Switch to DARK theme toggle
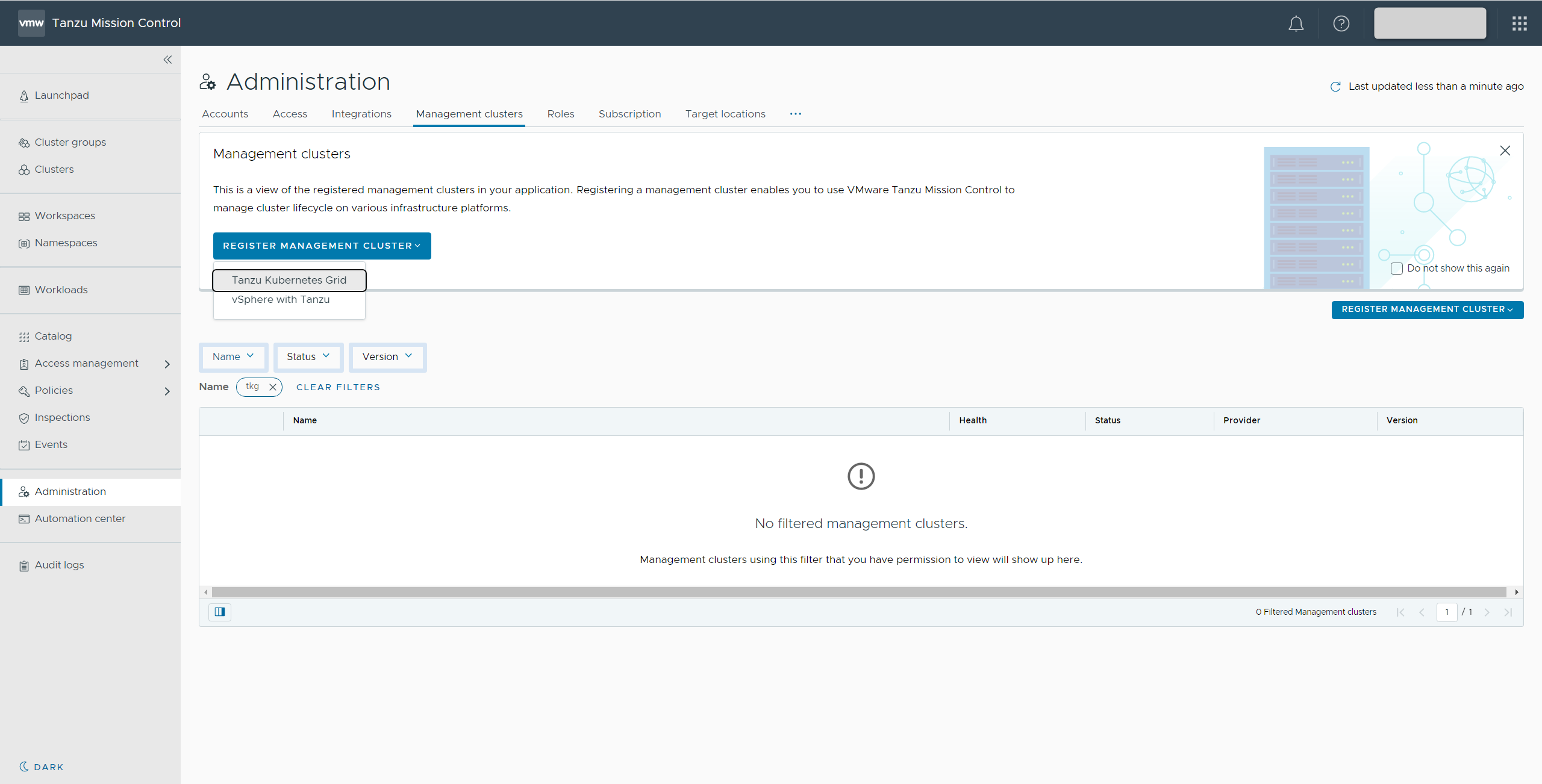 pyautogui.click(x=41, y=767)
